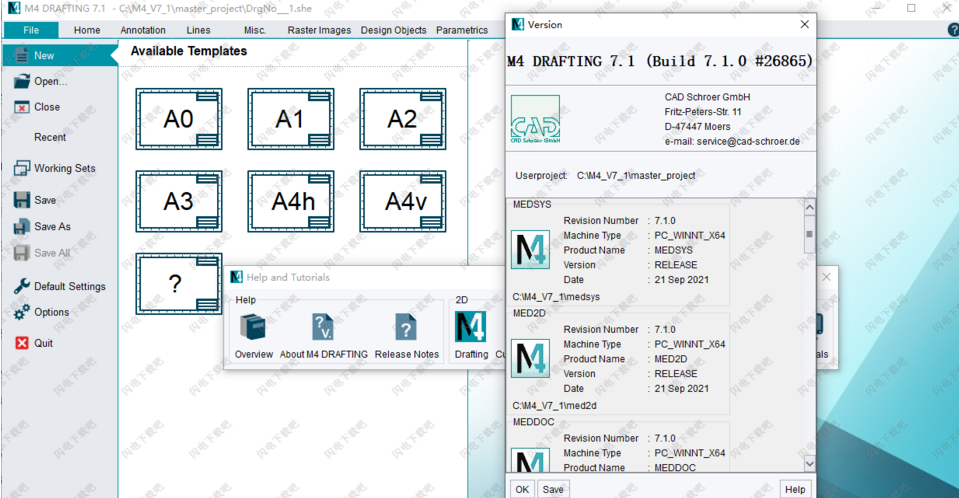Open the Design Objects tab

click(393, 30)
